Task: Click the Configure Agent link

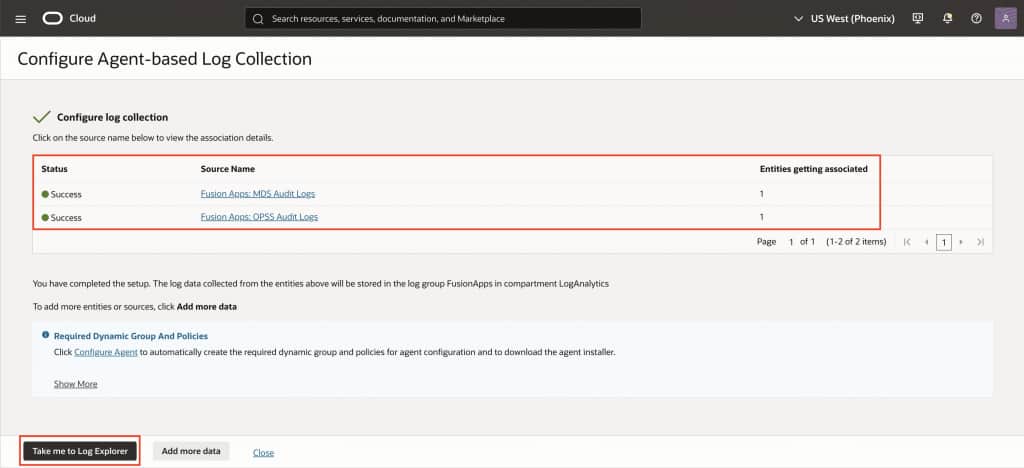Action: coord(106,352)
